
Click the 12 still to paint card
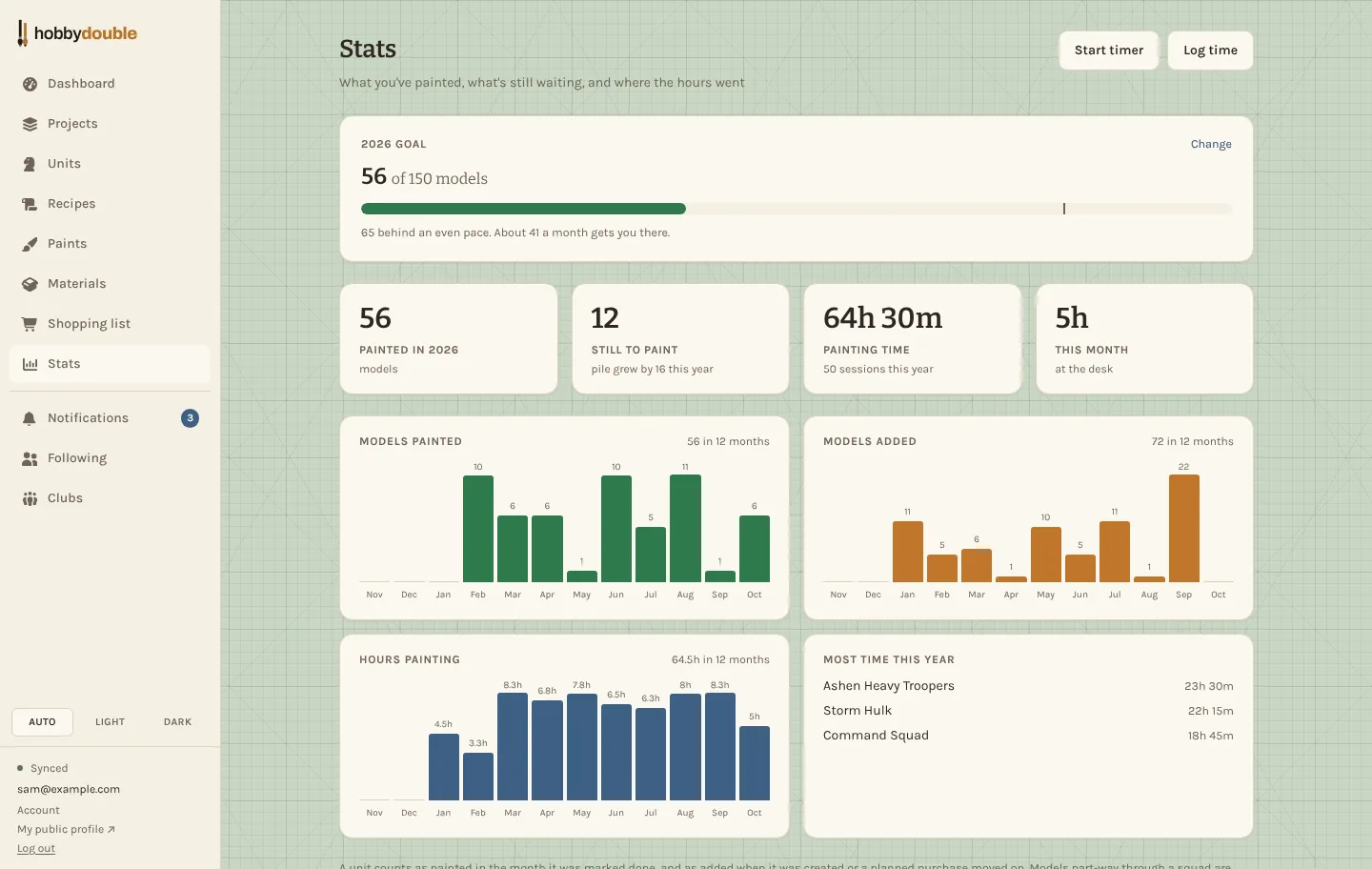click(680, 338)
